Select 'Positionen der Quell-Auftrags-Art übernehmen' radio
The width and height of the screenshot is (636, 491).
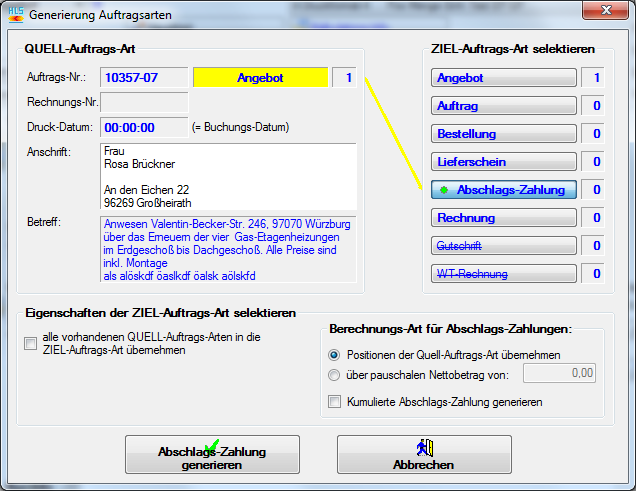[334, 355]
